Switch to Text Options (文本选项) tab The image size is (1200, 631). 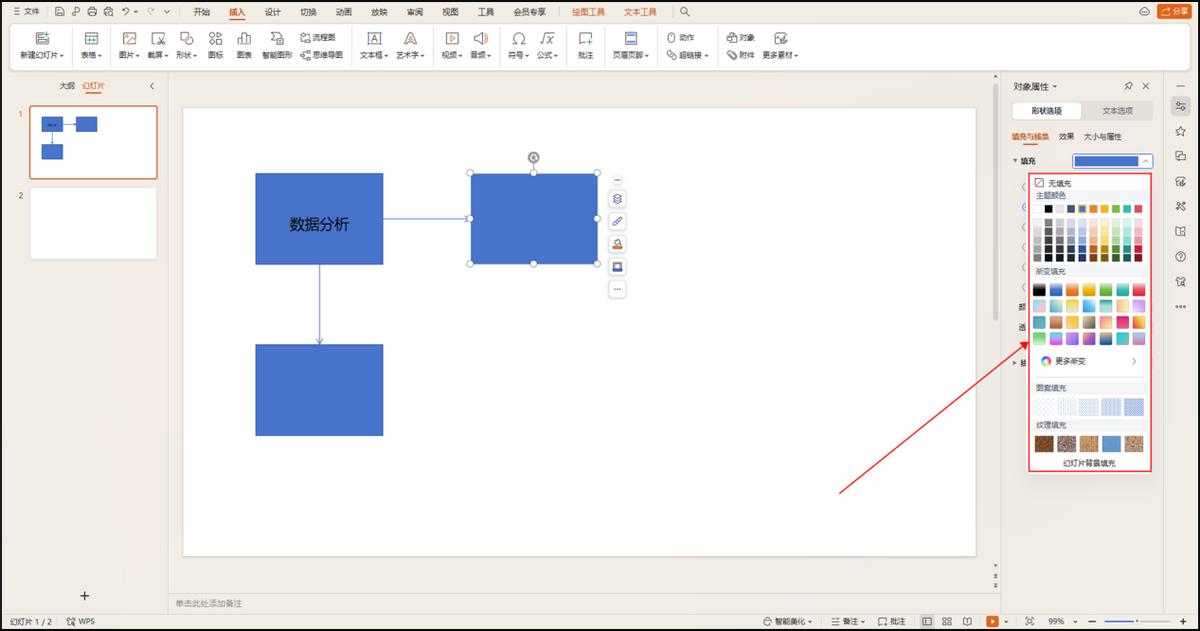(1117, 111)
